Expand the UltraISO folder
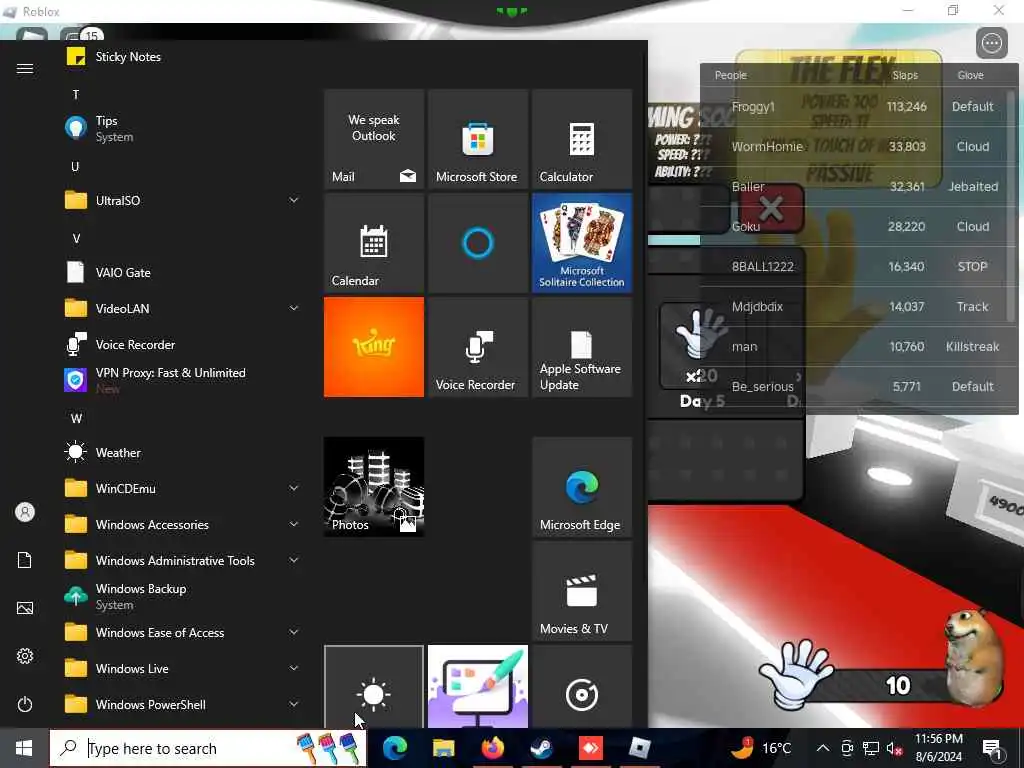This screenshot has width=1024, height=768. coord(183,200)
